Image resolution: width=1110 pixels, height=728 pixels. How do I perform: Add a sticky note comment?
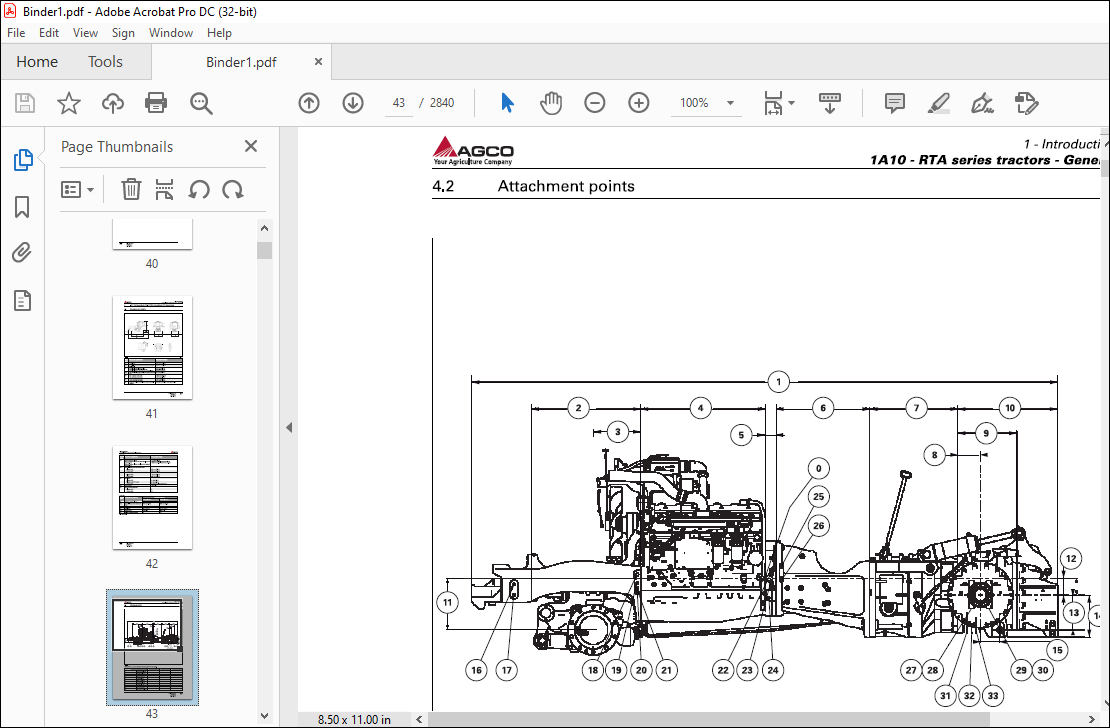pos(895,103)
